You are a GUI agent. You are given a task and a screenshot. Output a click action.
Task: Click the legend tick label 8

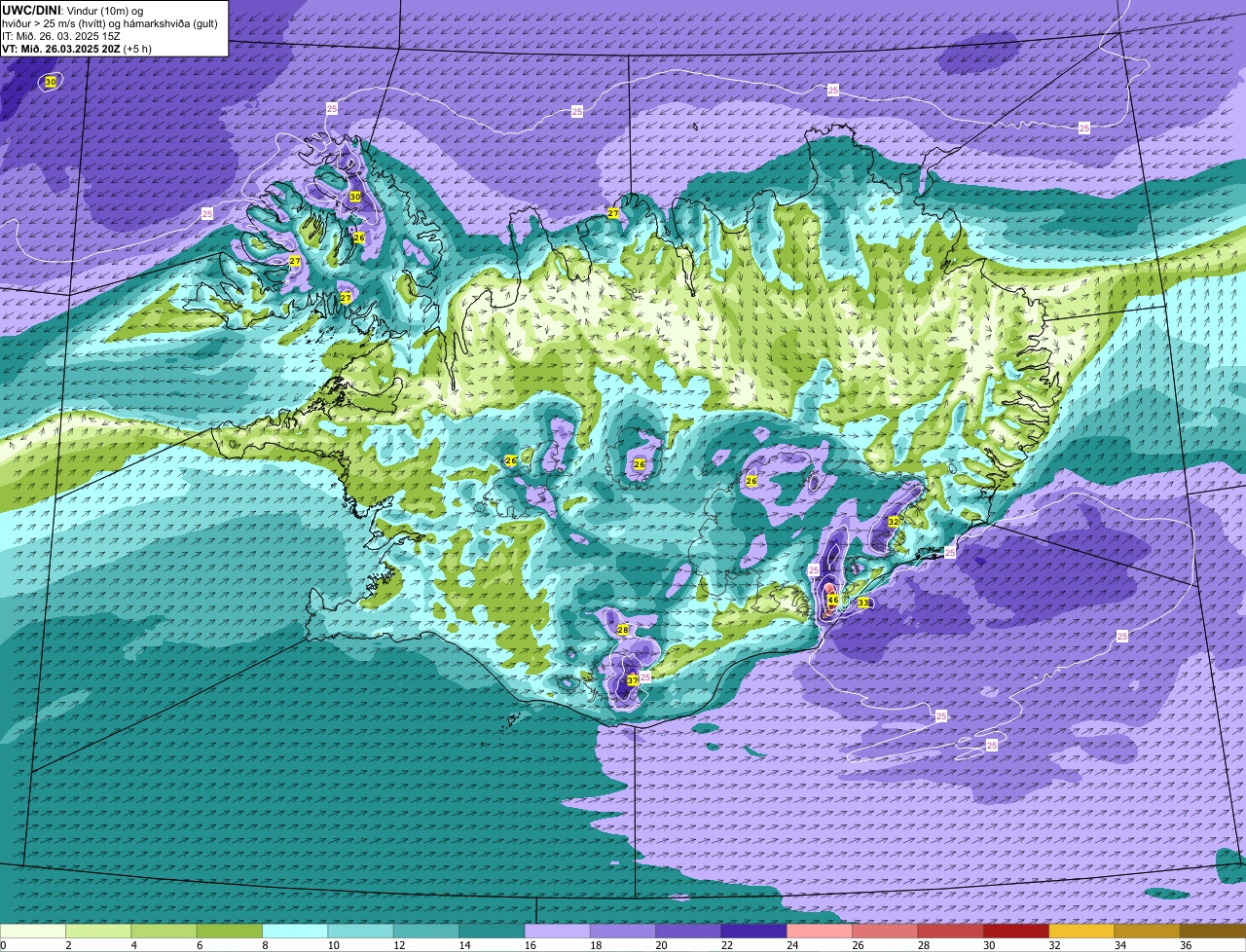(265, 945)
